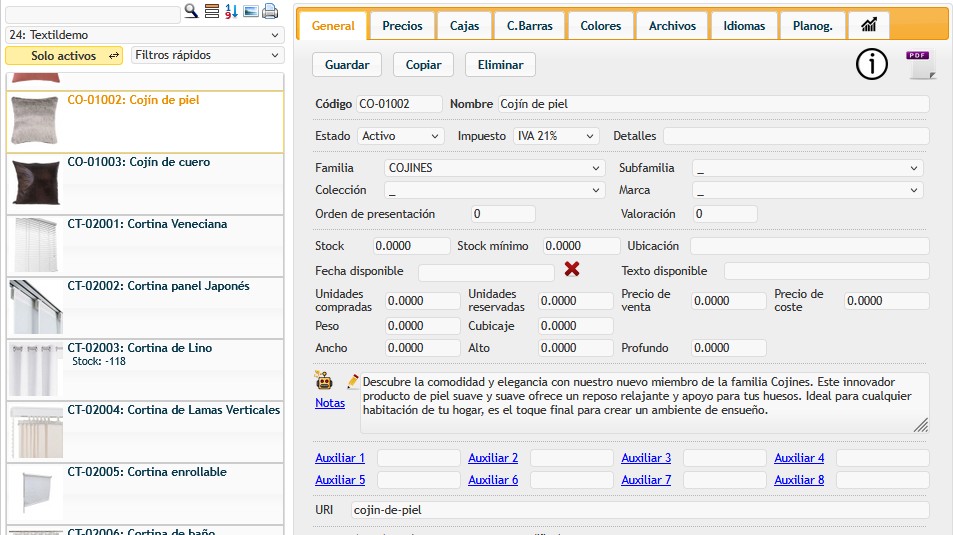
Task: Open the Filtros rápidos dropdown
Action: coord(207,55)
